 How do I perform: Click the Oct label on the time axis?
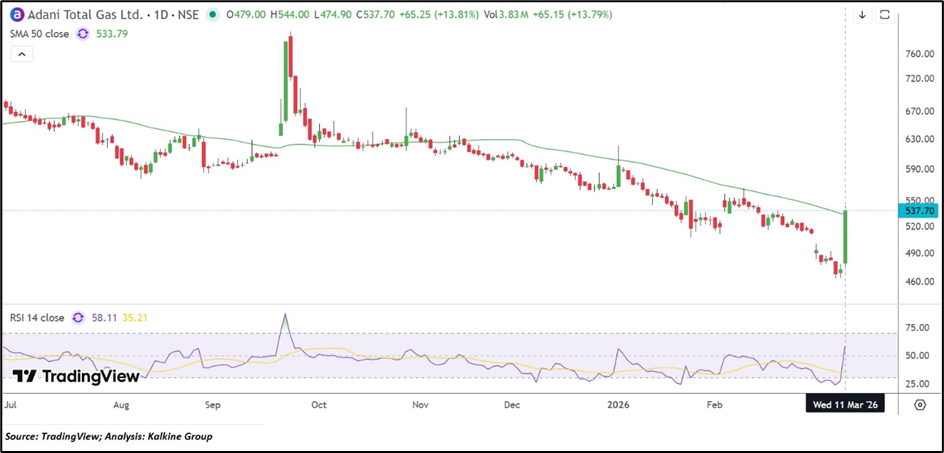click(x=319, y=406)
